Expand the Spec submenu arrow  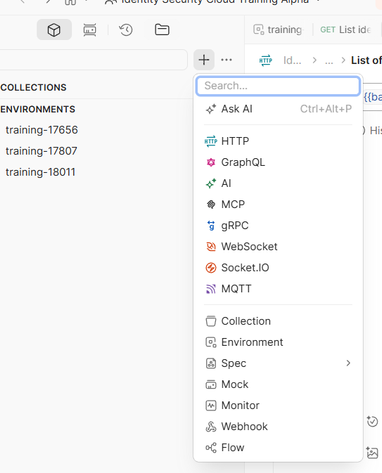(x=348, y=363)
